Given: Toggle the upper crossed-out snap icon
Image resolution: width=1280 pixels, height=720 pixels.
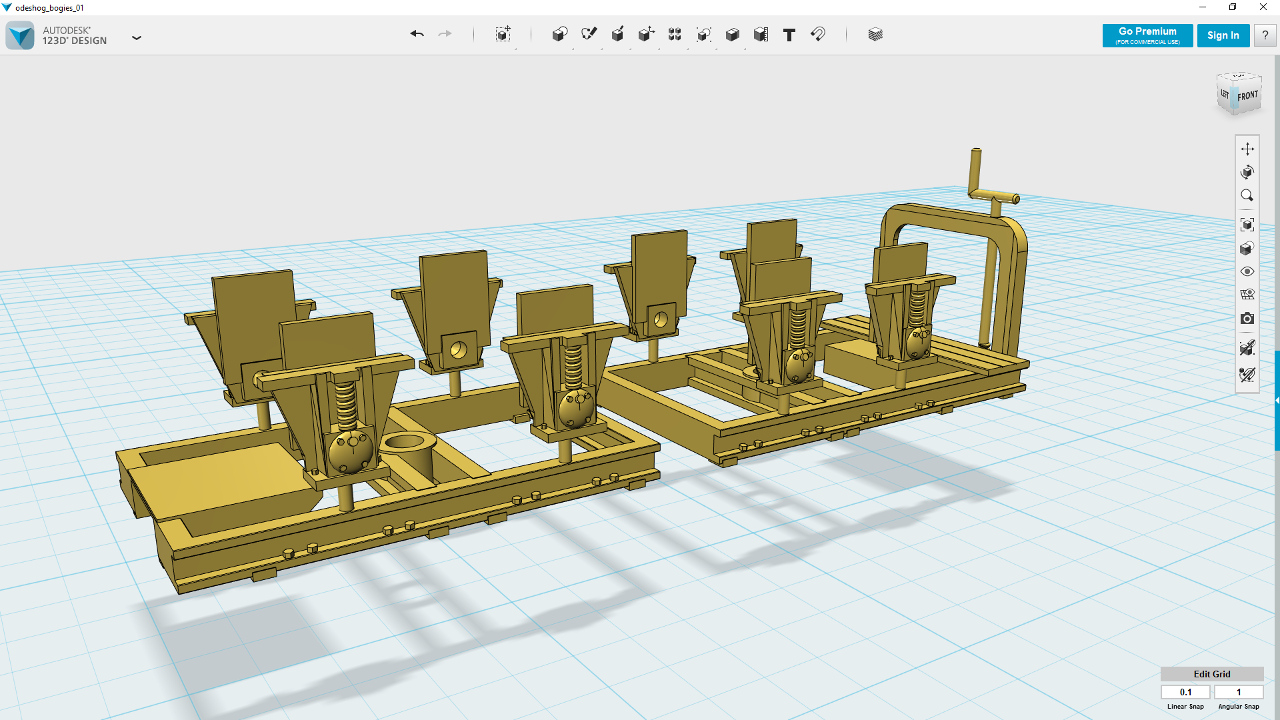Looking at the screenshot, I should (1247, 348).
